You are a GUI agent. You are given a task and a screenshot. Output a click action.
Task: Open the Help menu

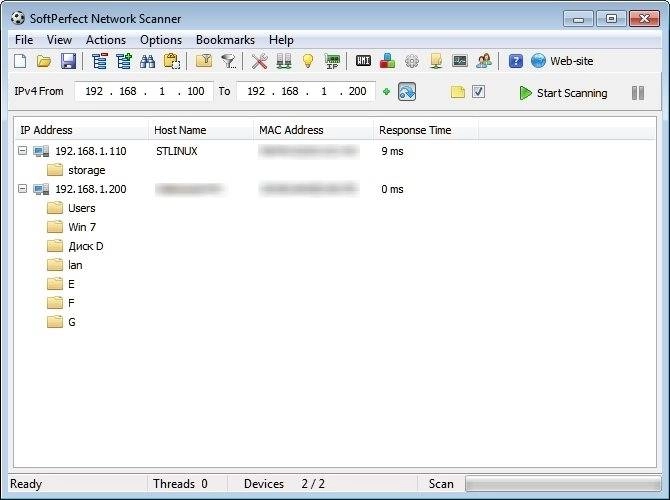[281, 40]
